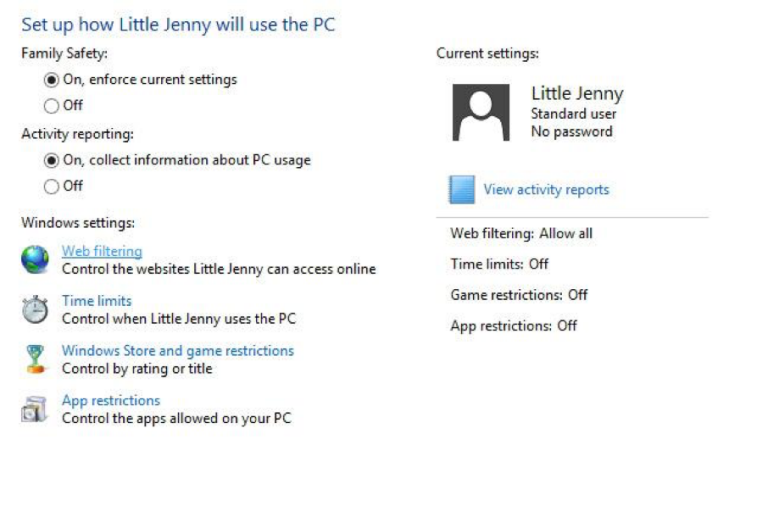The width and height of the screenshot is (768, 512).
Task: Open the Time limits settings link
Action: tap(96, 300)
